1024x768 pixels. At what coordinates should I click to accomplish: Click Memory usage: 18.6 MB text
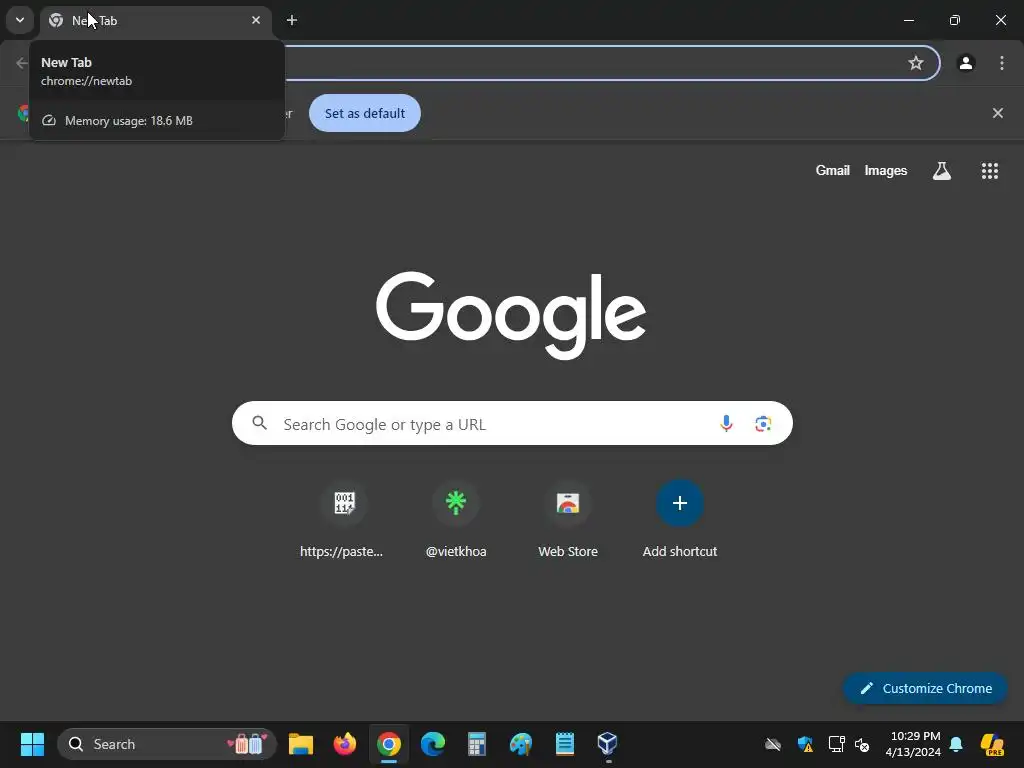point(129,121)
